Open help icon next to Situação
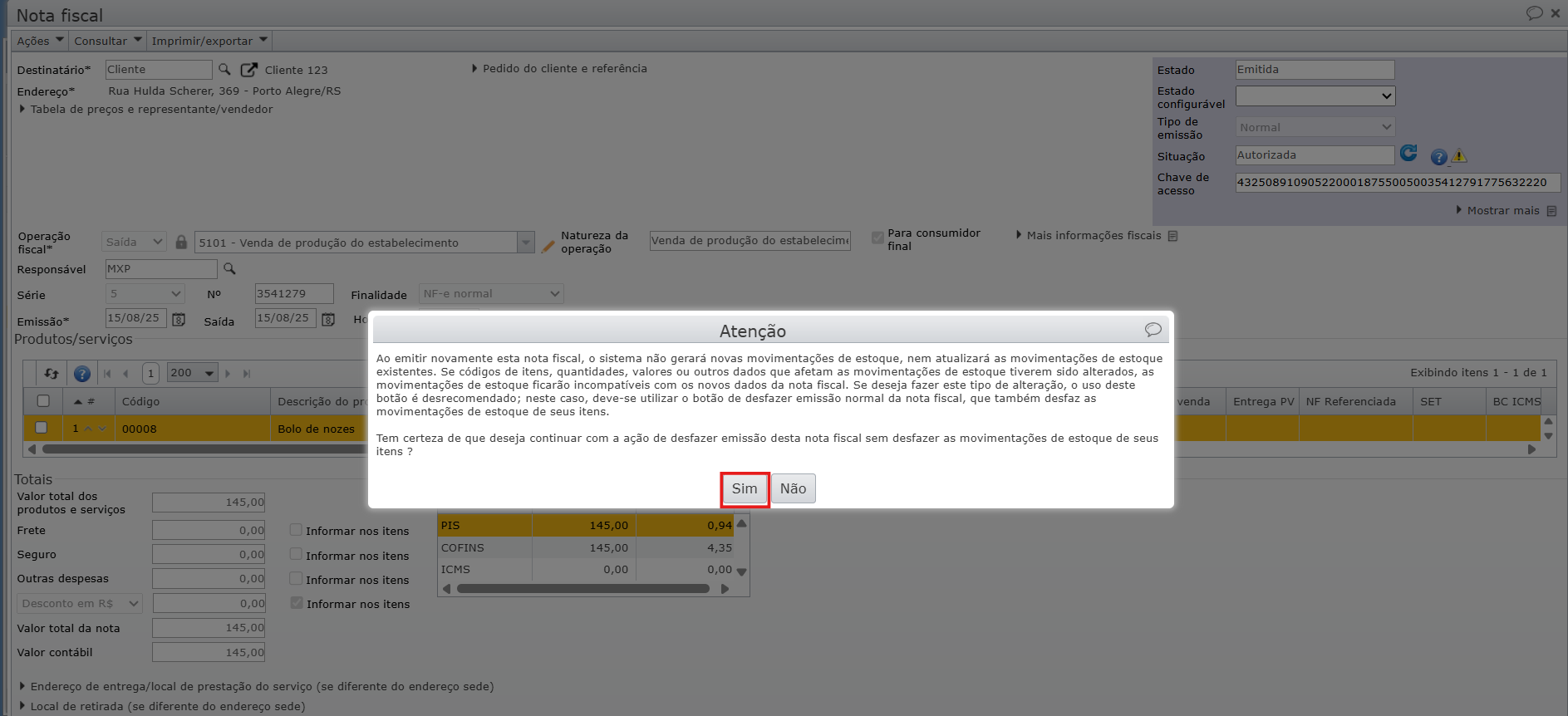Image resolution: width=1568 pixels, height=716 pixels. [1438, 156]
